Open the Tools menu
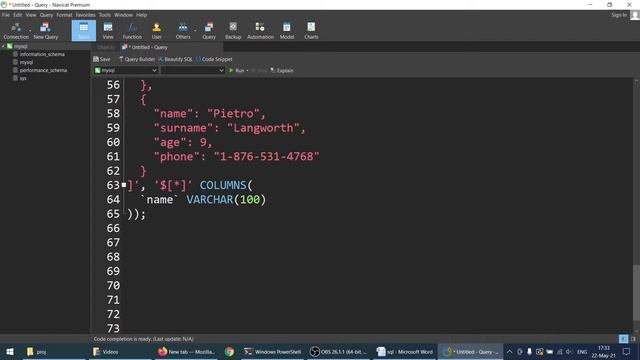This screenshot has width=640, height=360. (x=105, y=15)
